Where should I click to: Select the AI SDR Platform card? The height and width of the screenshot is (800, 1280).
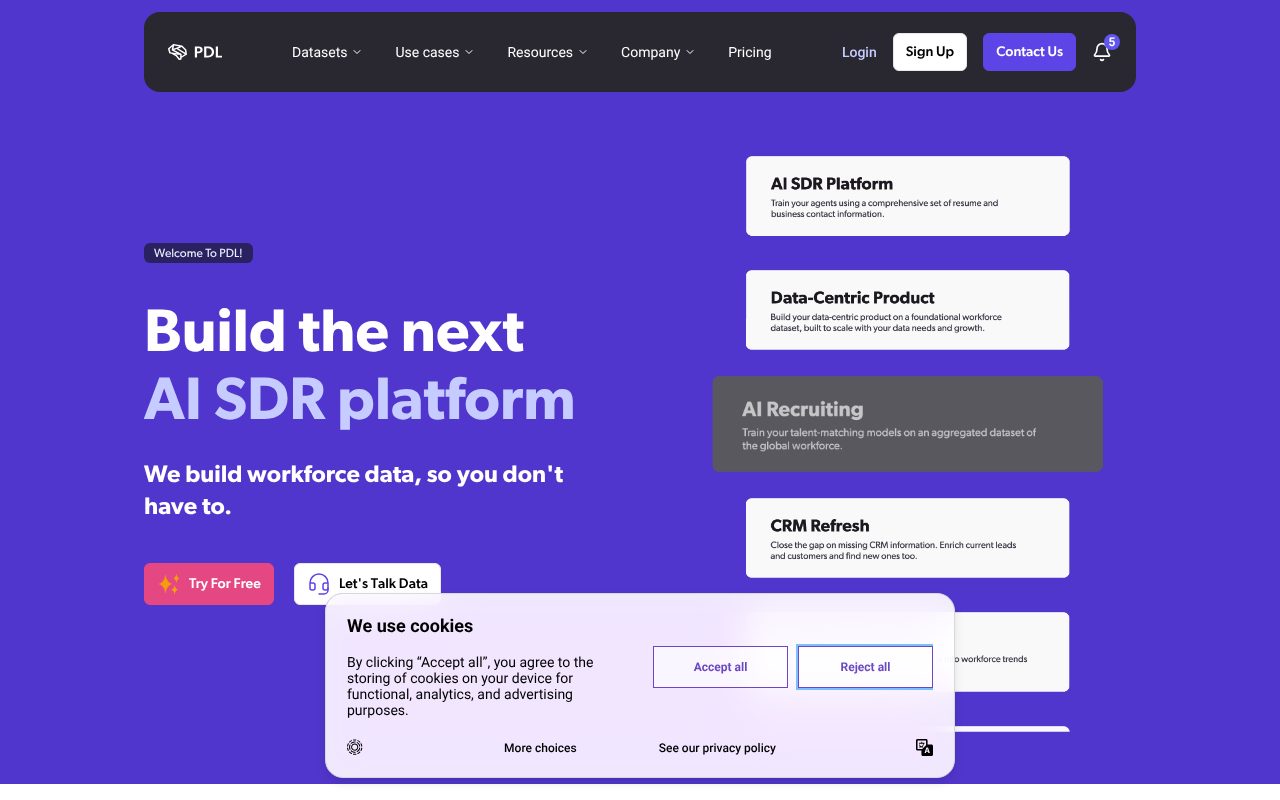point(908,196)
